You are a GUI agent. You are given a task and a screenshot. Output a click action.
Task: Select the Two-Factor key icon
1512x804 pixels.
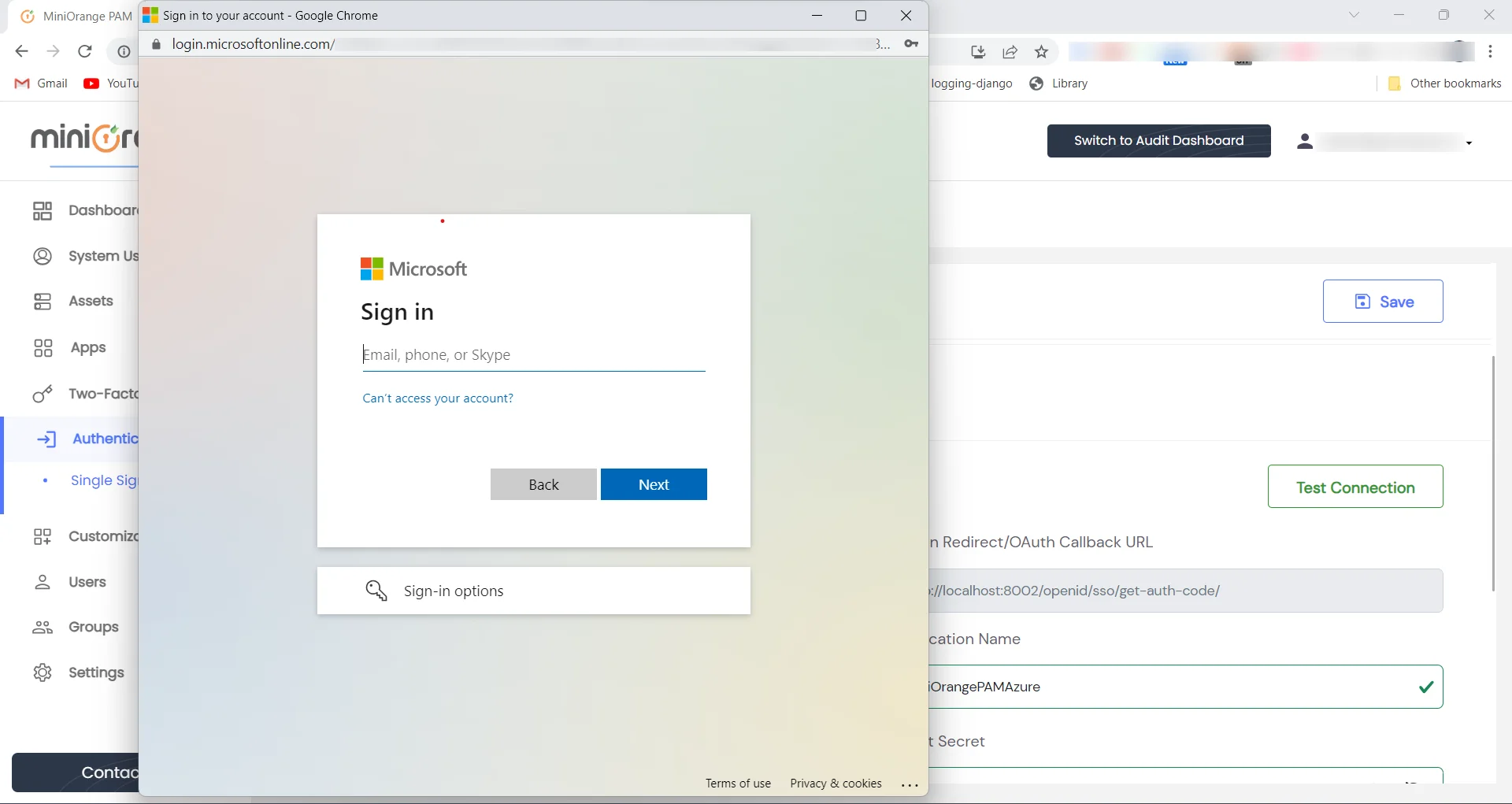pos(43,394)
